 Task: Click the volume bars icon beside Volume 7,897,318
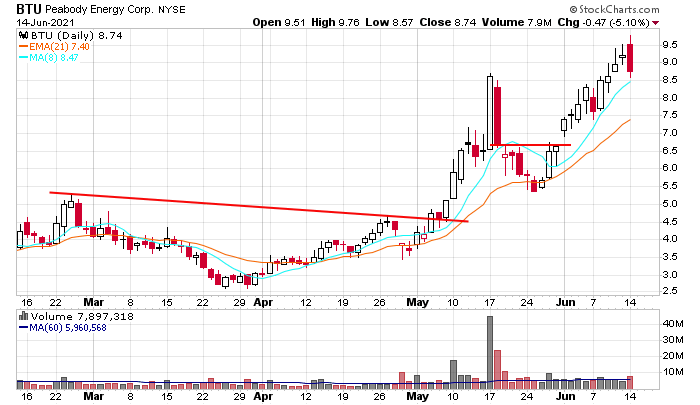coord(23,316)
